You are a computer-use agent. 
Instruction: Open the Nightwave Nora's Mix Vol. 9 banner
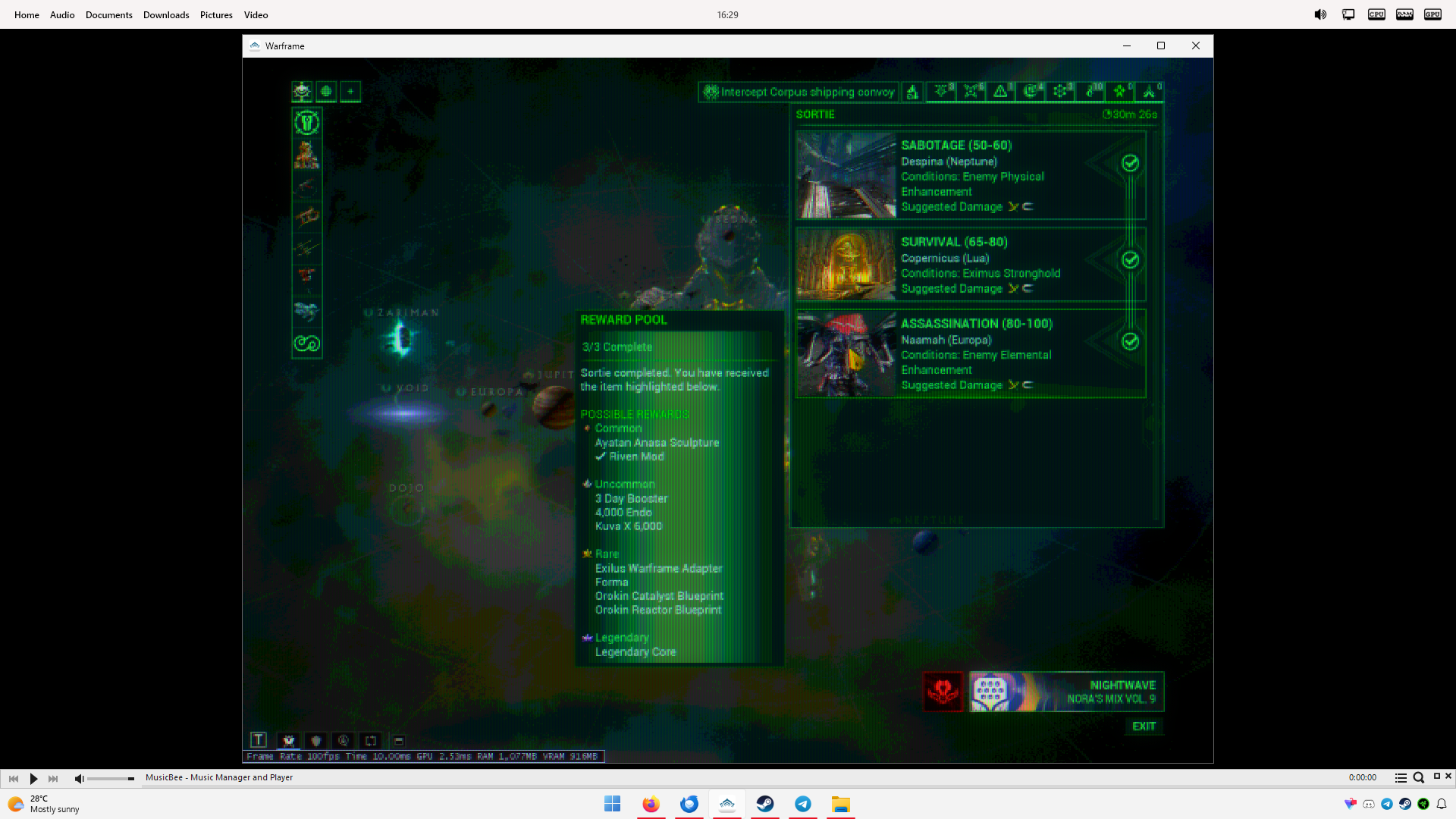(1066, 692)
